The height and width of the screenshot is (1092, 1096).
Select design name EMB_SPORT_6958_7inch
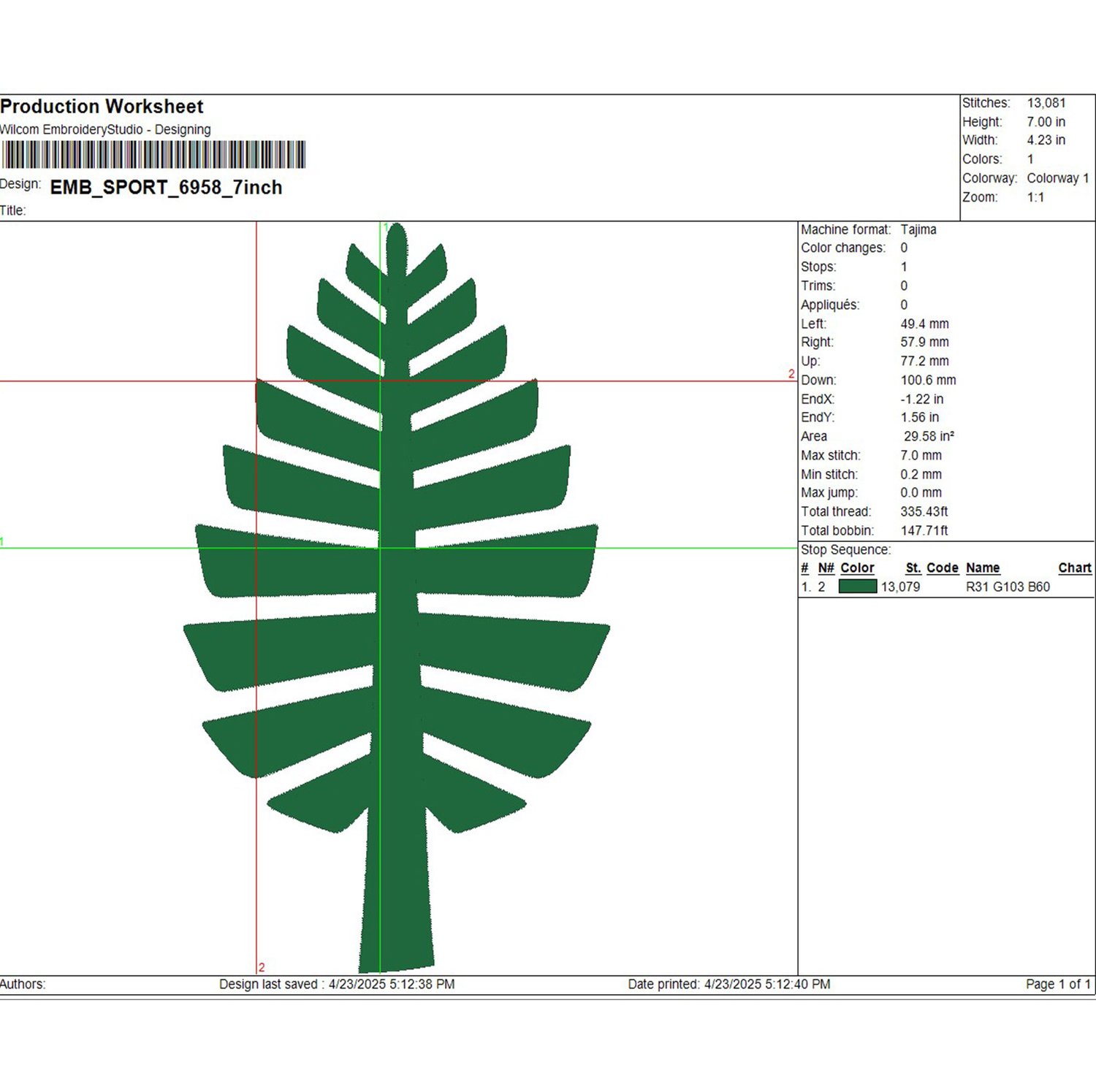[166, 188]
